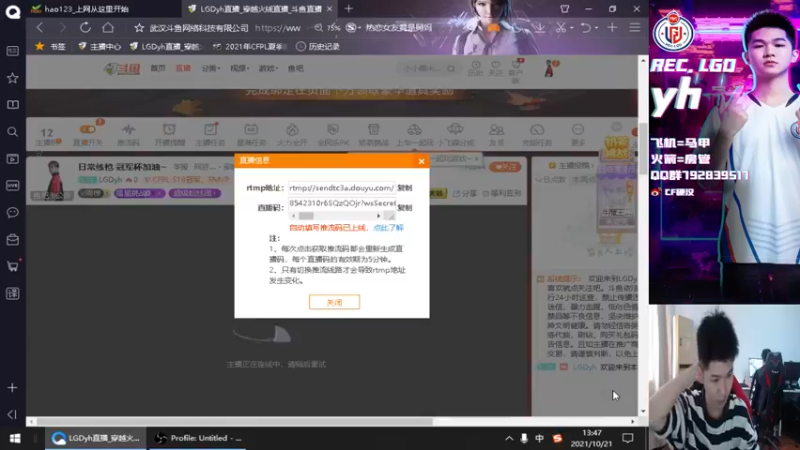800x450 pixels.
Task: Click the undo closed-tab arrow icon
Action: pos(585,28)
